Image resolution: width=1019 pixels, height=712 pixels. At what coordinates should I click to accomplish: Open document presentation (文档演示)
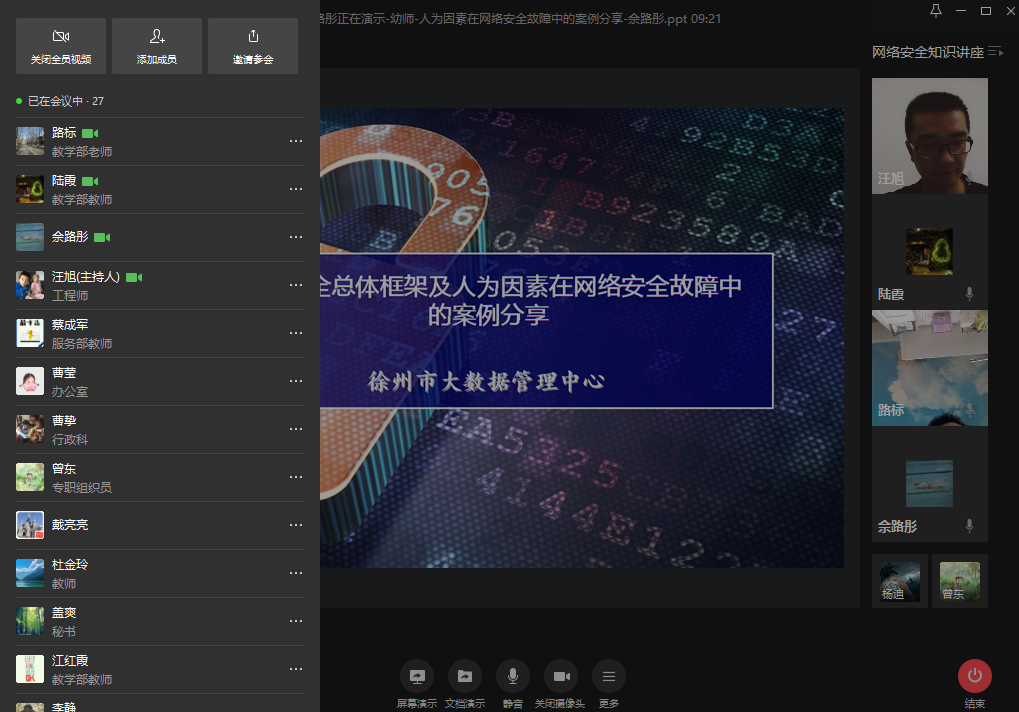465,677
